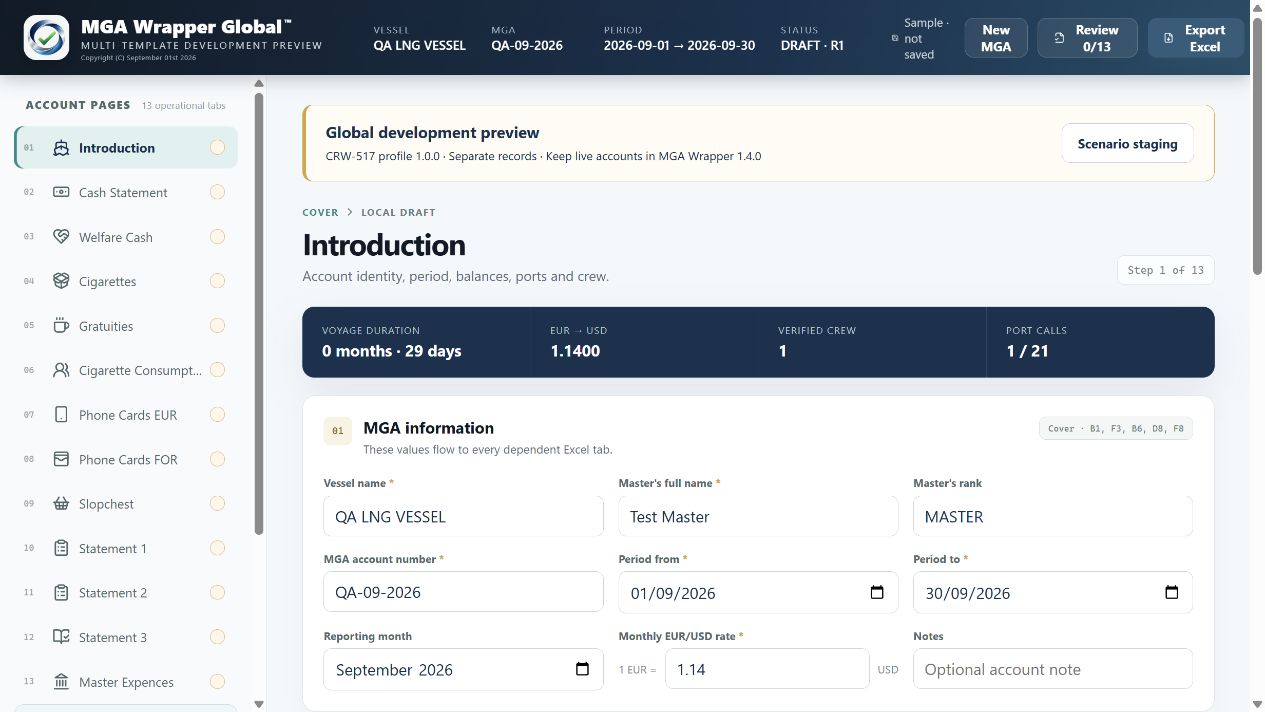Viewport: 1265px width, 712px height.
Task: Click the 'Step 1 of 13' badge
Action: [x=1166, y=270]
